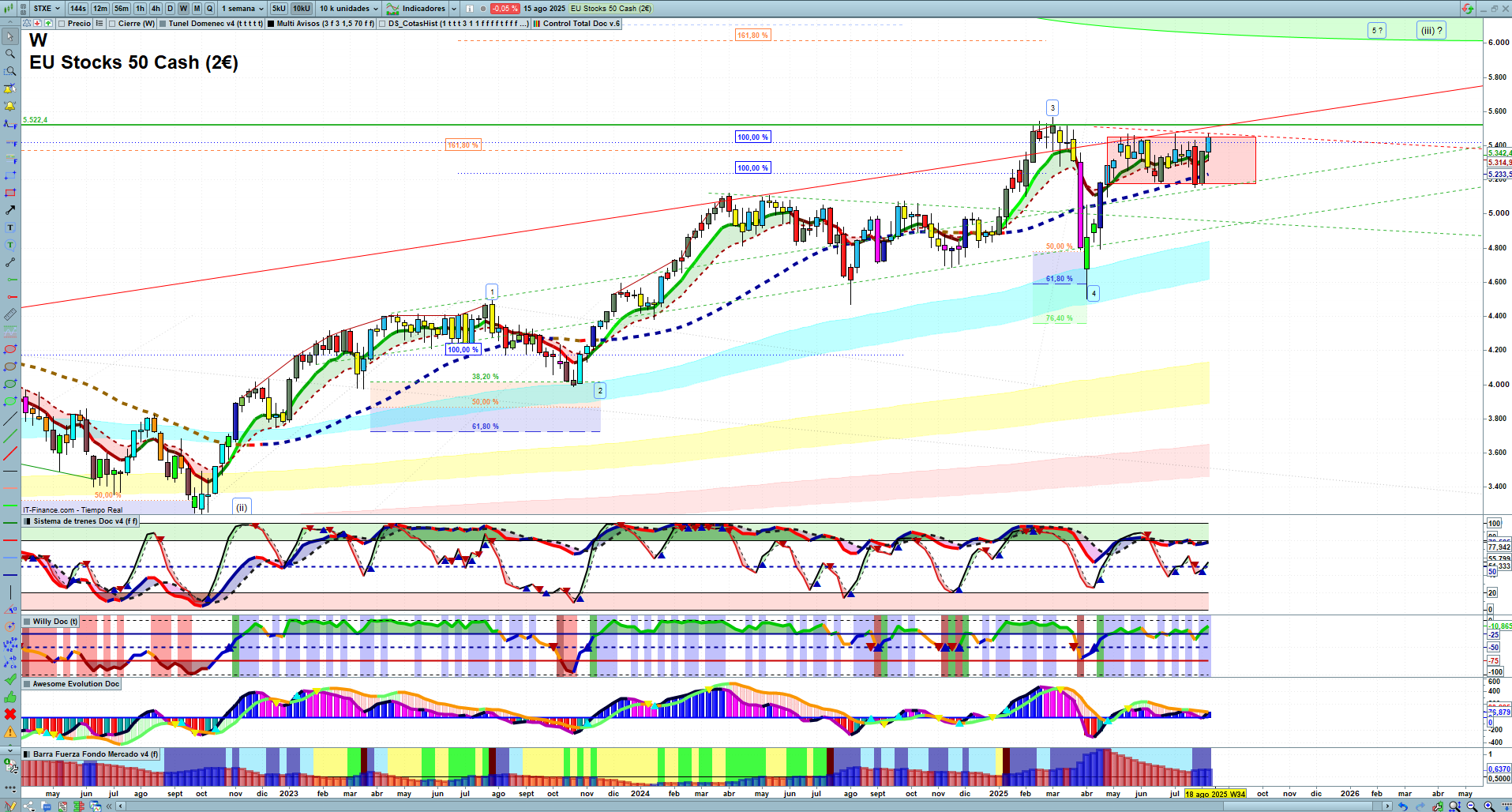This screenshot has width=1512, height=812.
Task: Toggle the Cierre (W) checkbox
Action: 112,24
